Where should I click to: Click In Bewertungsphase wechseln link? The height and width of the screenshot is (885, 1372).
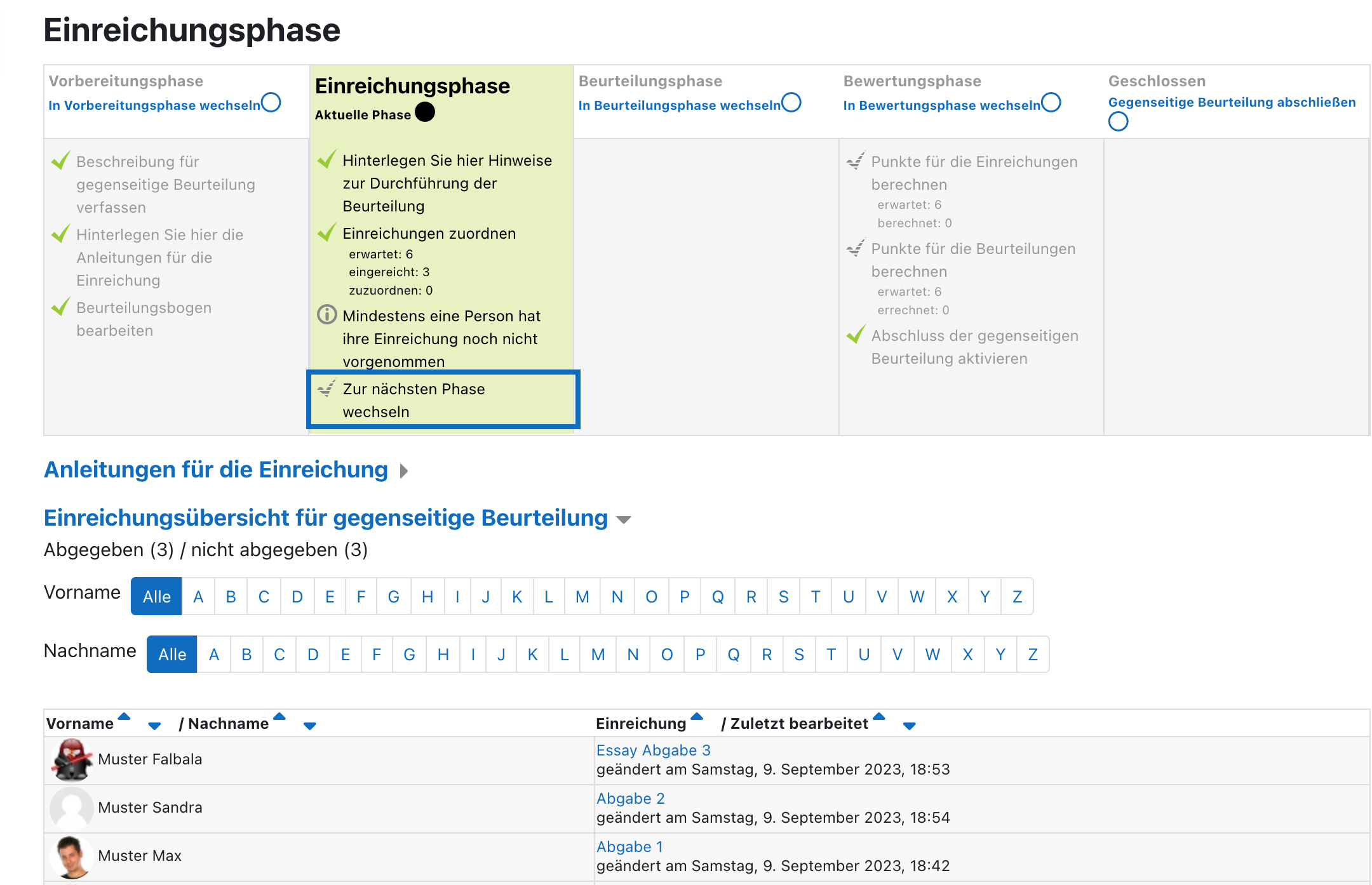[x=942, y=105]
